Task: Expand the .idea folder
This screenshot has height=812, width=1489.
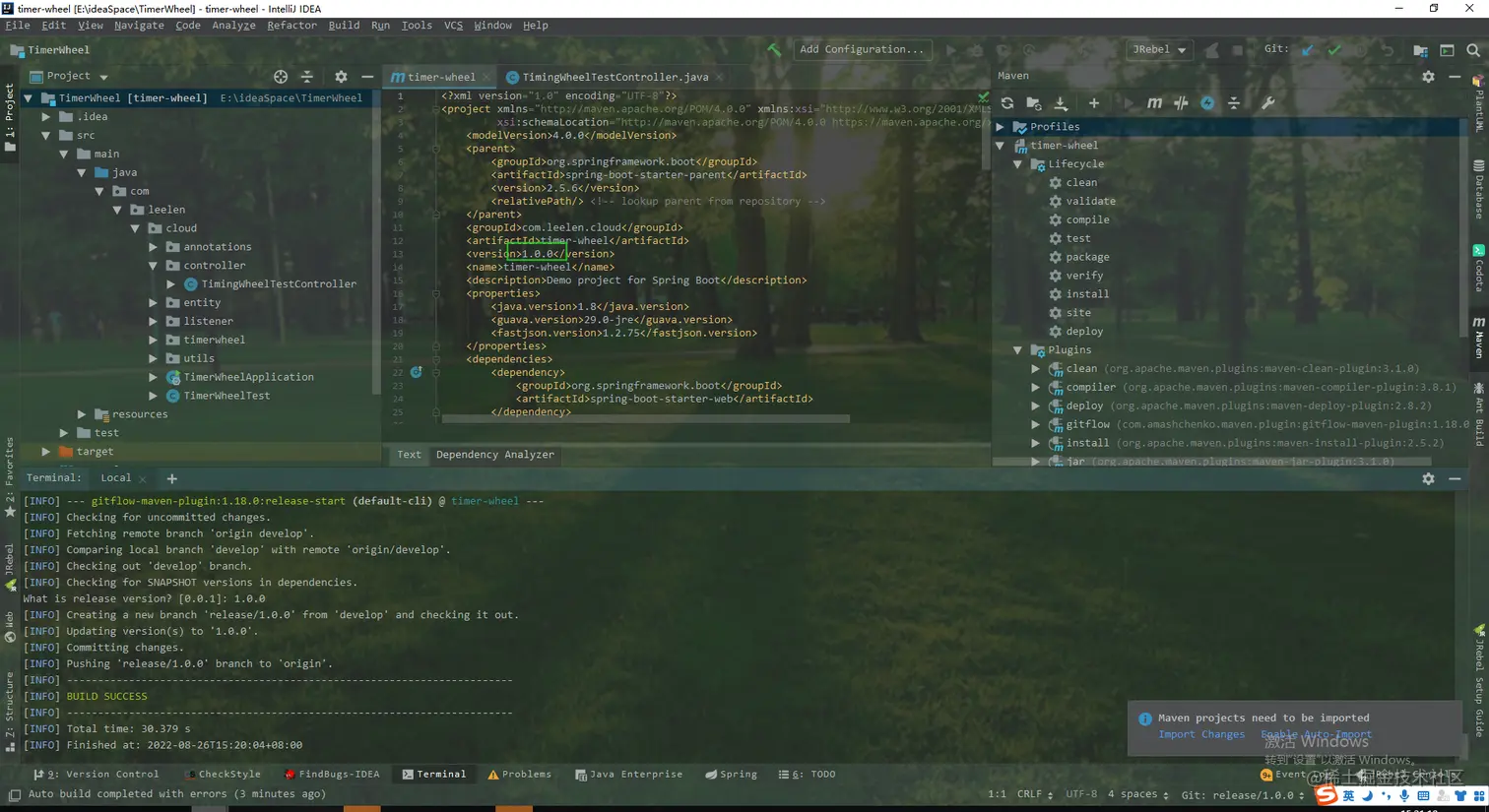Action: pos(46,117)
